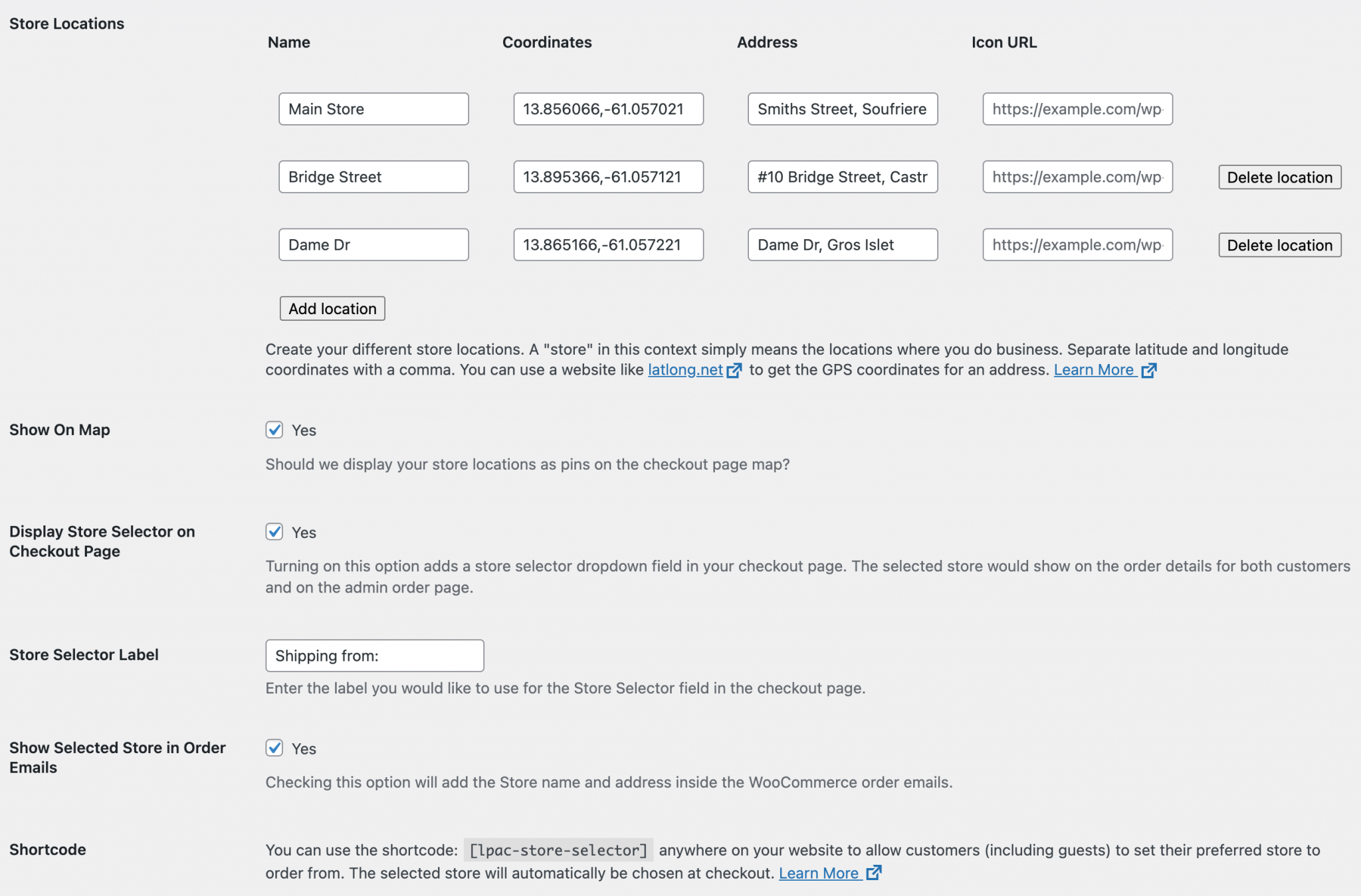Viewport: 1361px width, 896px height.
Task: Click the external-link icon after store locations Learn More
Action: pyautogui.click(x=1149, y=370)
